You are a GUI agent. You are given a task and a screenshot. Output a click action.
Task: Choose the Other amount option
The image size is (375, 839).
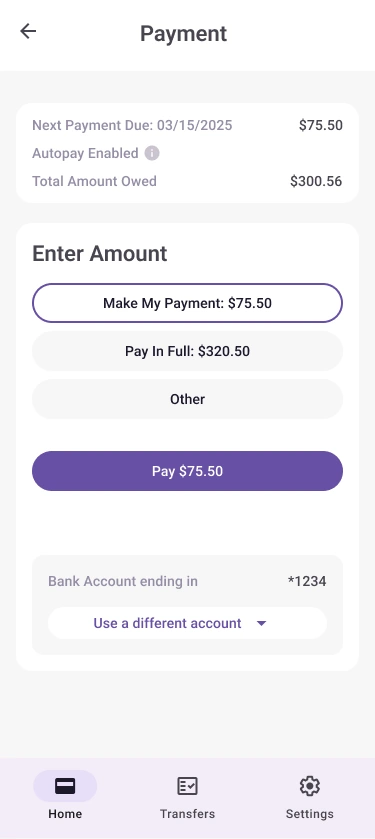[187, 399]
